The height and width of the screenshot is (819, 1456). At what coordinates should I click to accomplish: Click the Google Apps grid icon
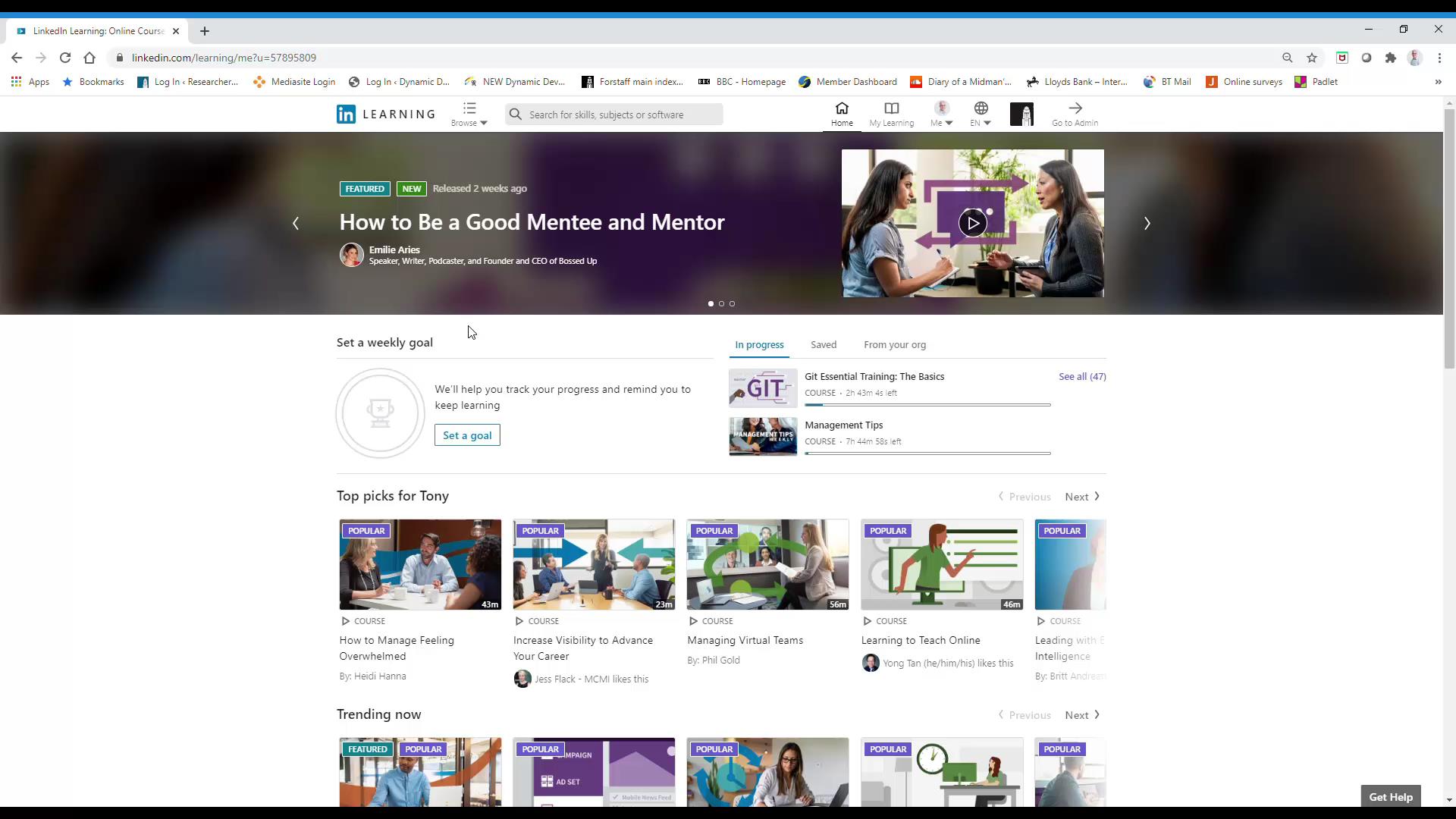click(x=16, y=82)
